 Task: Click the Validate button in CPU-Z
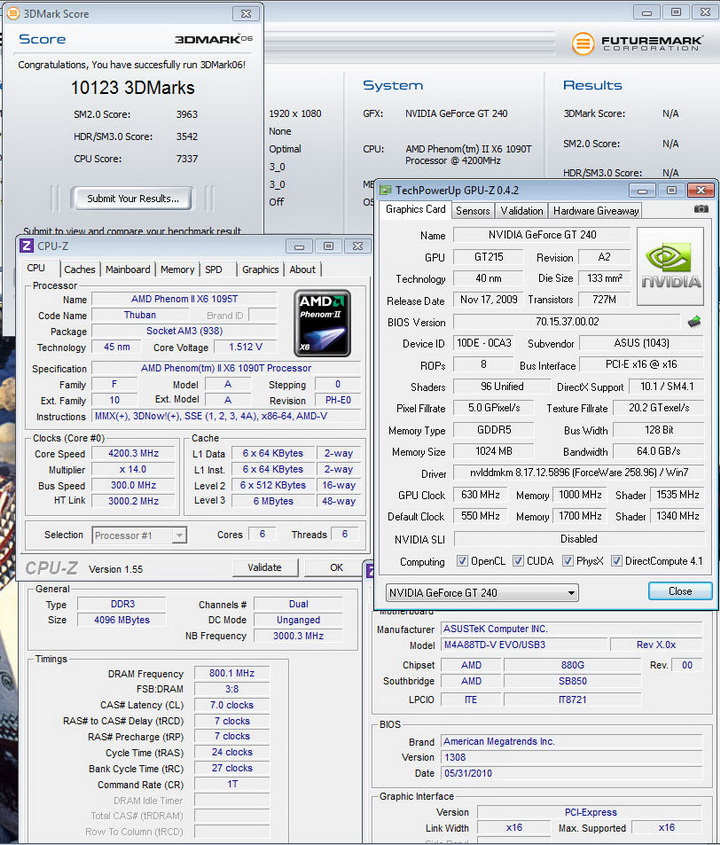pyautogui.click(x=265, y=567)
